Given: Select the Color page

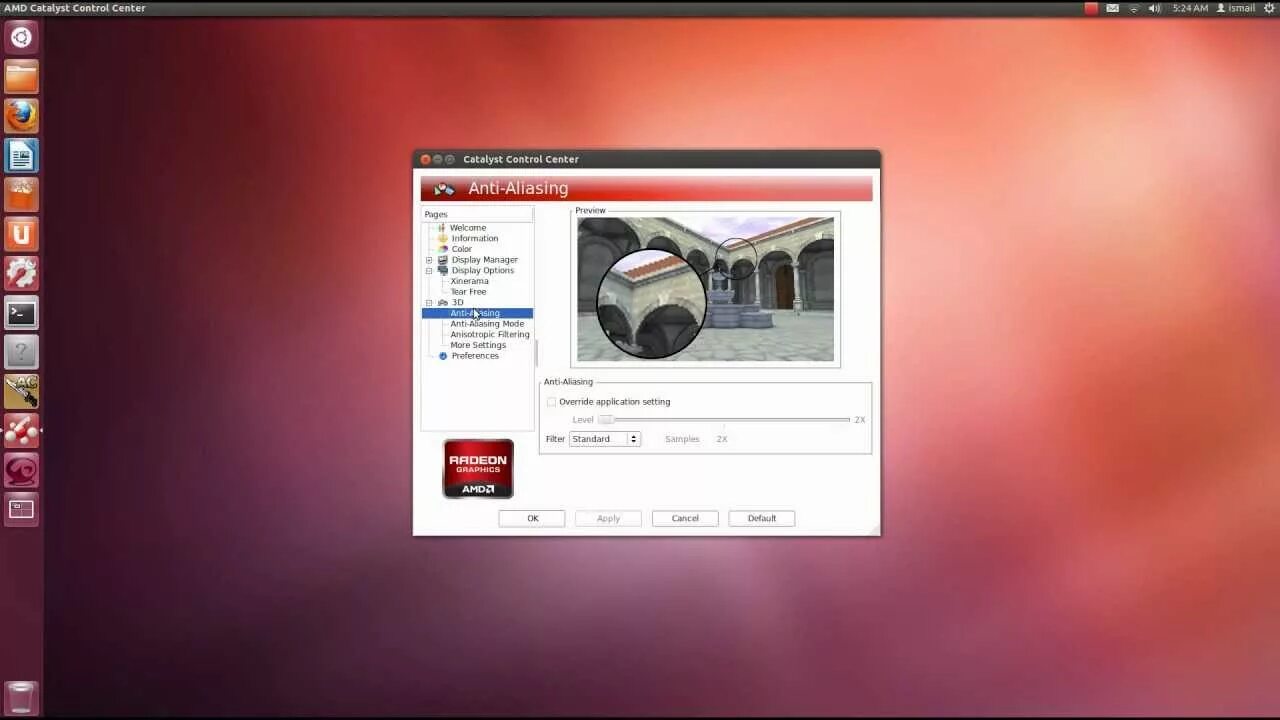Looking at the screenshot, I should (x=461, y=249).
